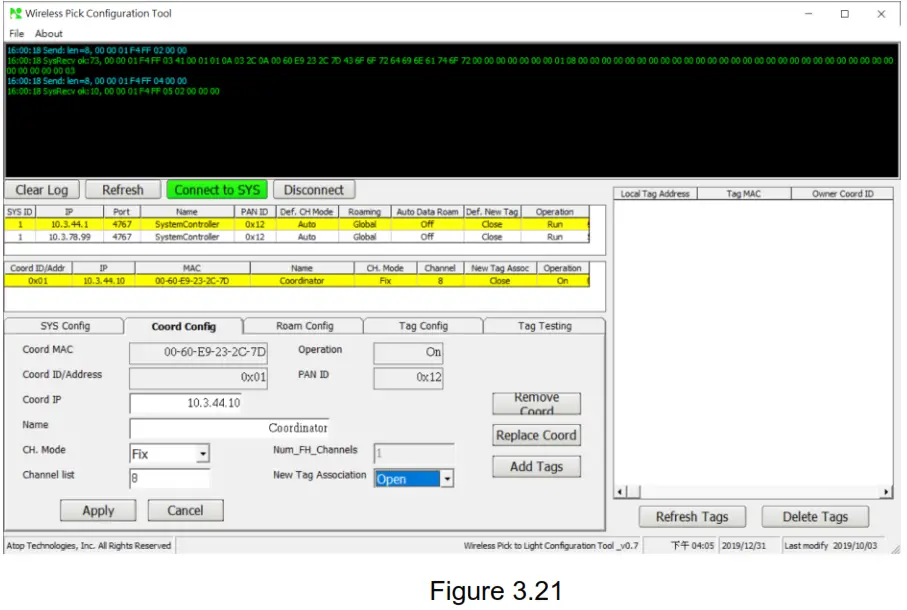
Task: Expand the New Tag Association dropdown
Action: (447, 479)
